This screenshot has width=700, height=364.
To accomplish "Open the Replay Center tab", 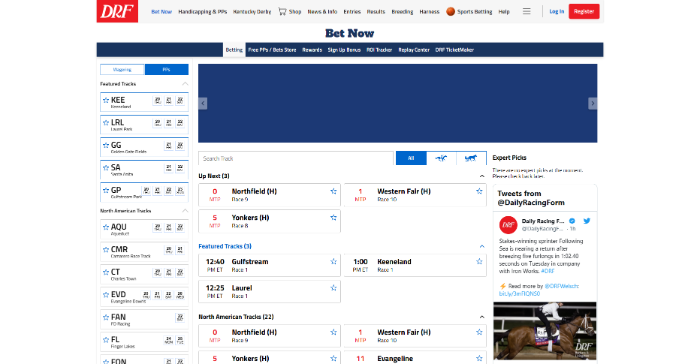I will pyautogui.click(x=414, y=50).
